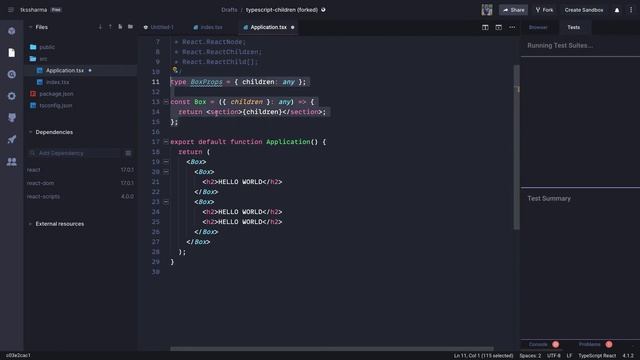Open the Live collaboration people panel
Viewport: 640px width, 360px height.
coord(12,162)
